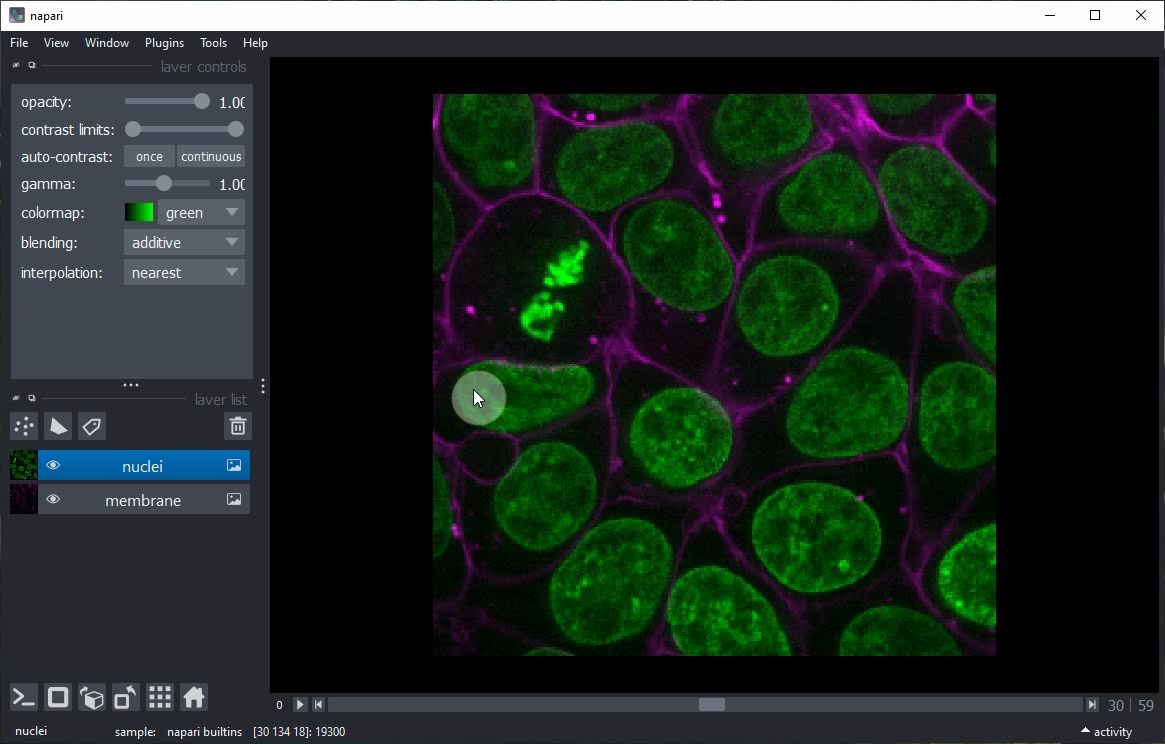Open the blending dropdown set to additive

[184, 243]
